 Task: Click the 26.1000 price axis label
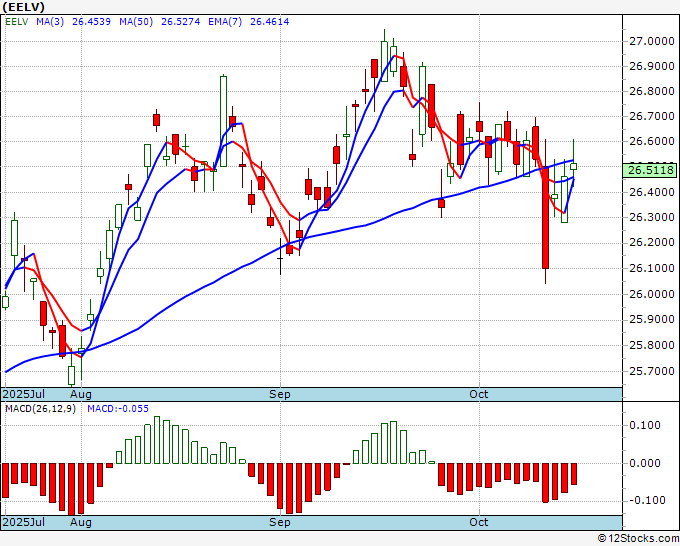652,268
